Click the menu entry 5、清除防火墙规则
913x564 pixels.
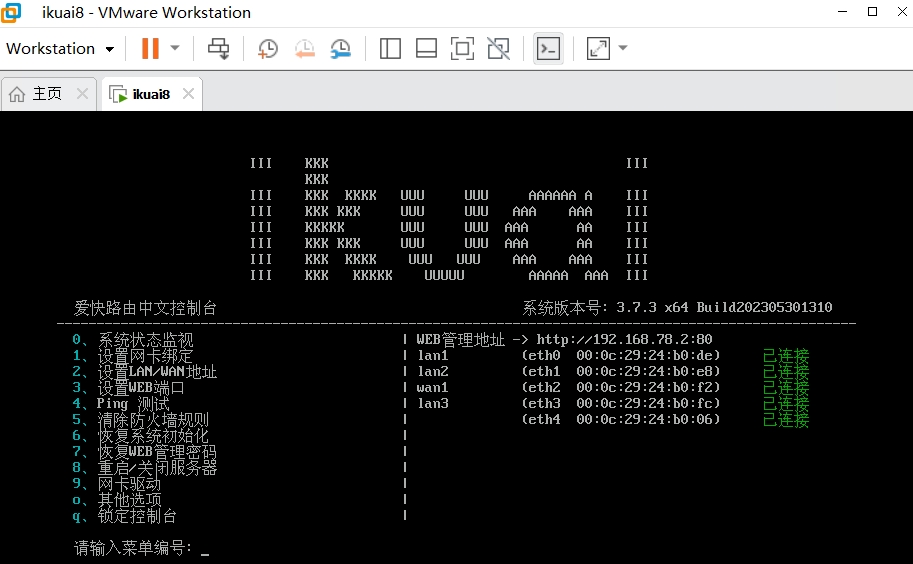140,419
